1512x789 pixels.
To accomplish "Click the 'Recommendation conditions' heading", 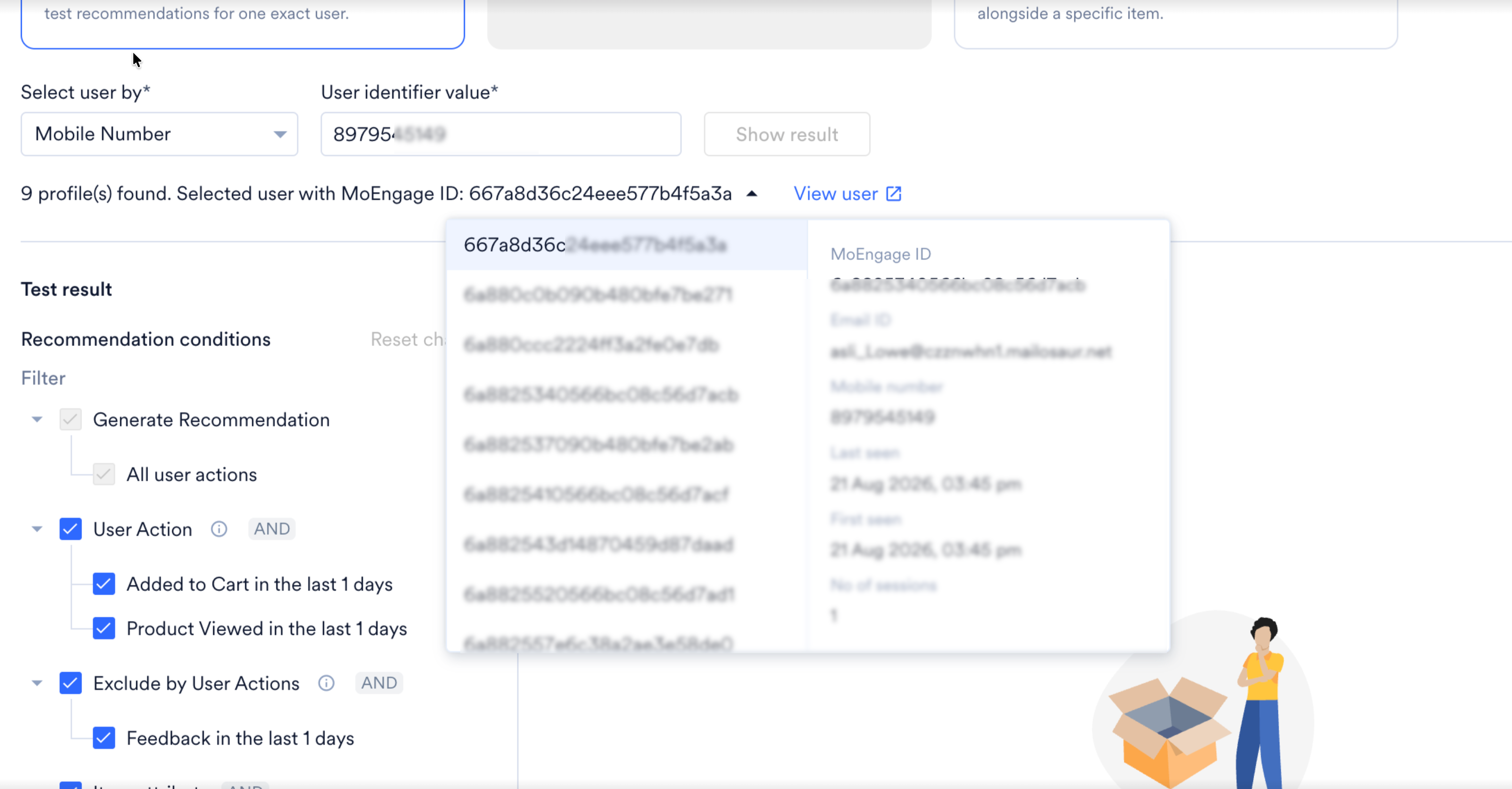I will point(146,339).
